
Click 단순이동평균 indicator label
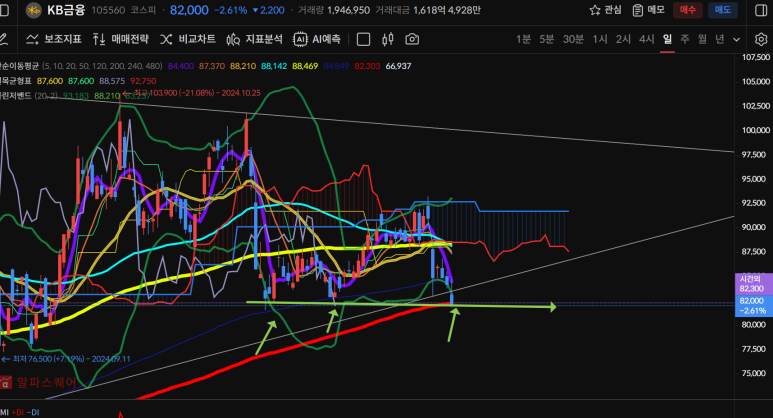pyautogui.click(x=19, y=66)
